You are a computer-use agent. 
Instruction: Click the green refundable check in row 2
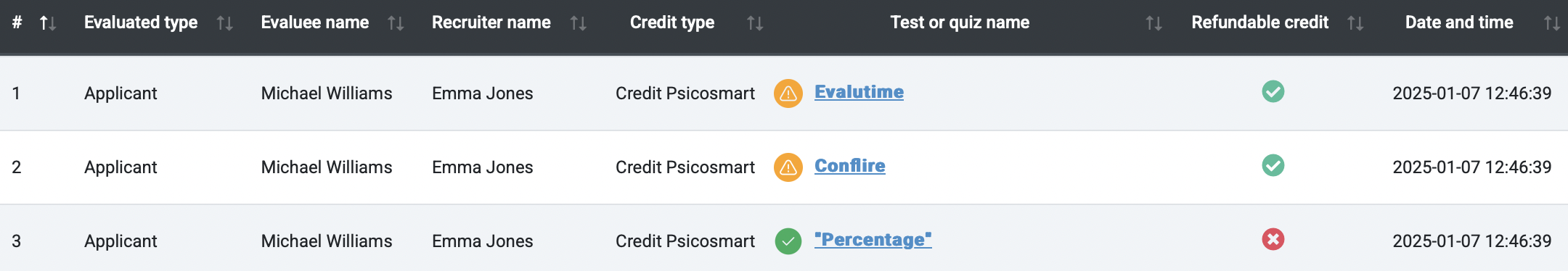(1273, 166)
